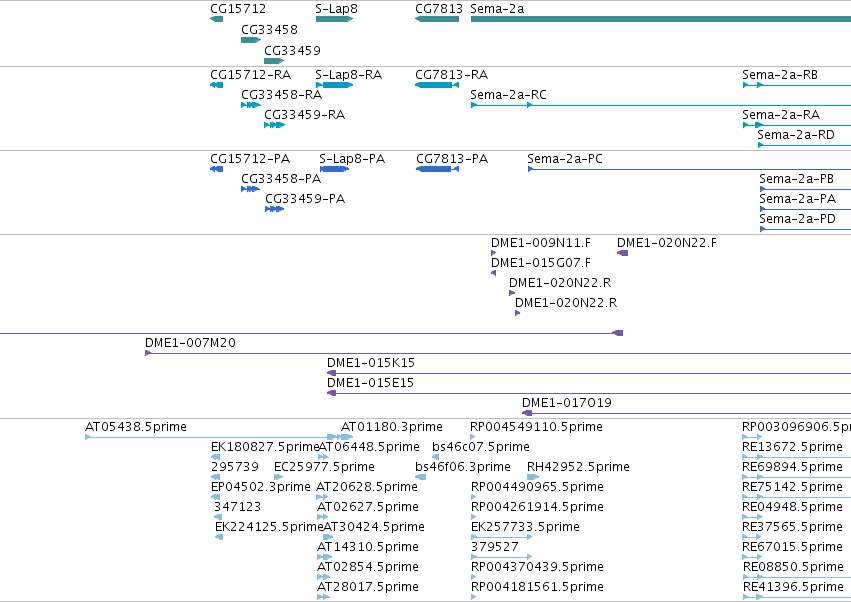
Task: Select CG33459-PA protein label
Action: (x=304, y=199)
